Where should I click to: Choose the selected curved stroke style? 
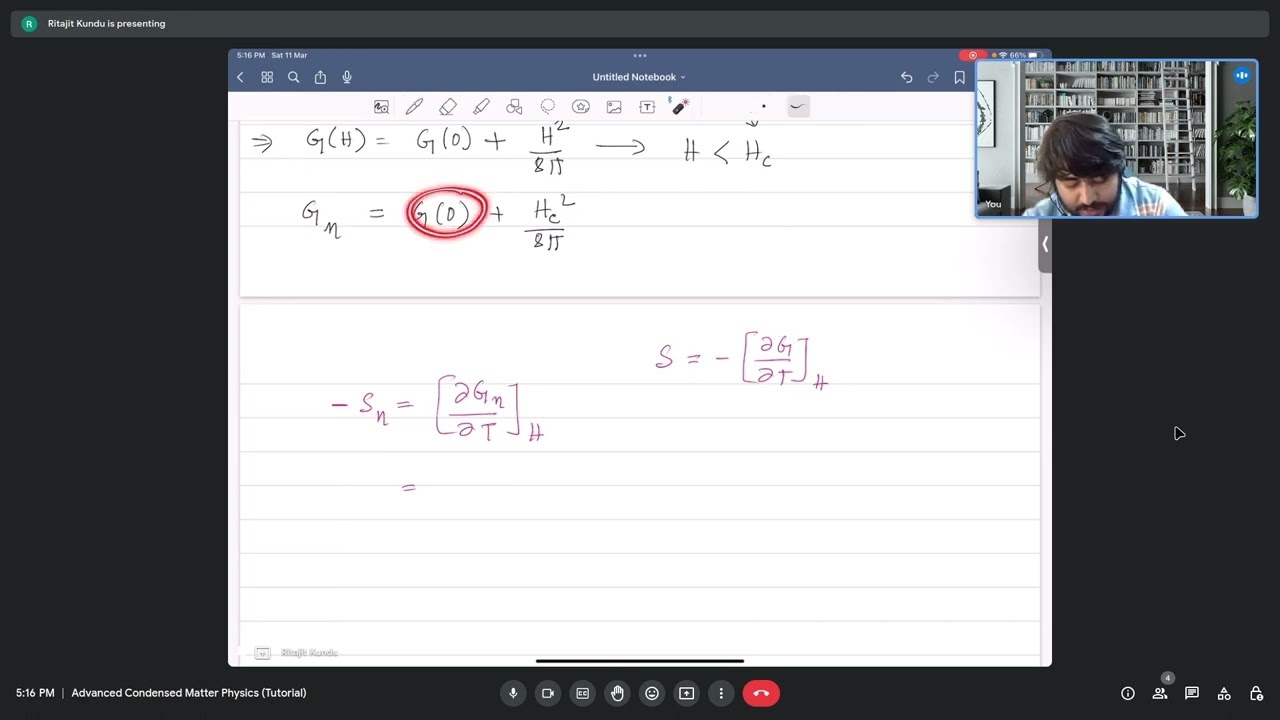click(x=797, y=107)
